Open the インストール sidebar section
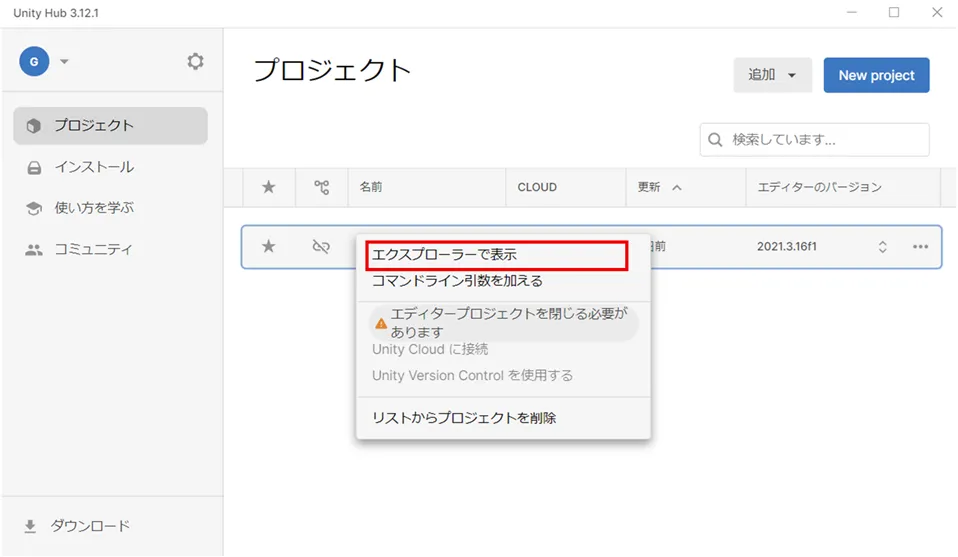The image size is (958, 557). (94, 167)
